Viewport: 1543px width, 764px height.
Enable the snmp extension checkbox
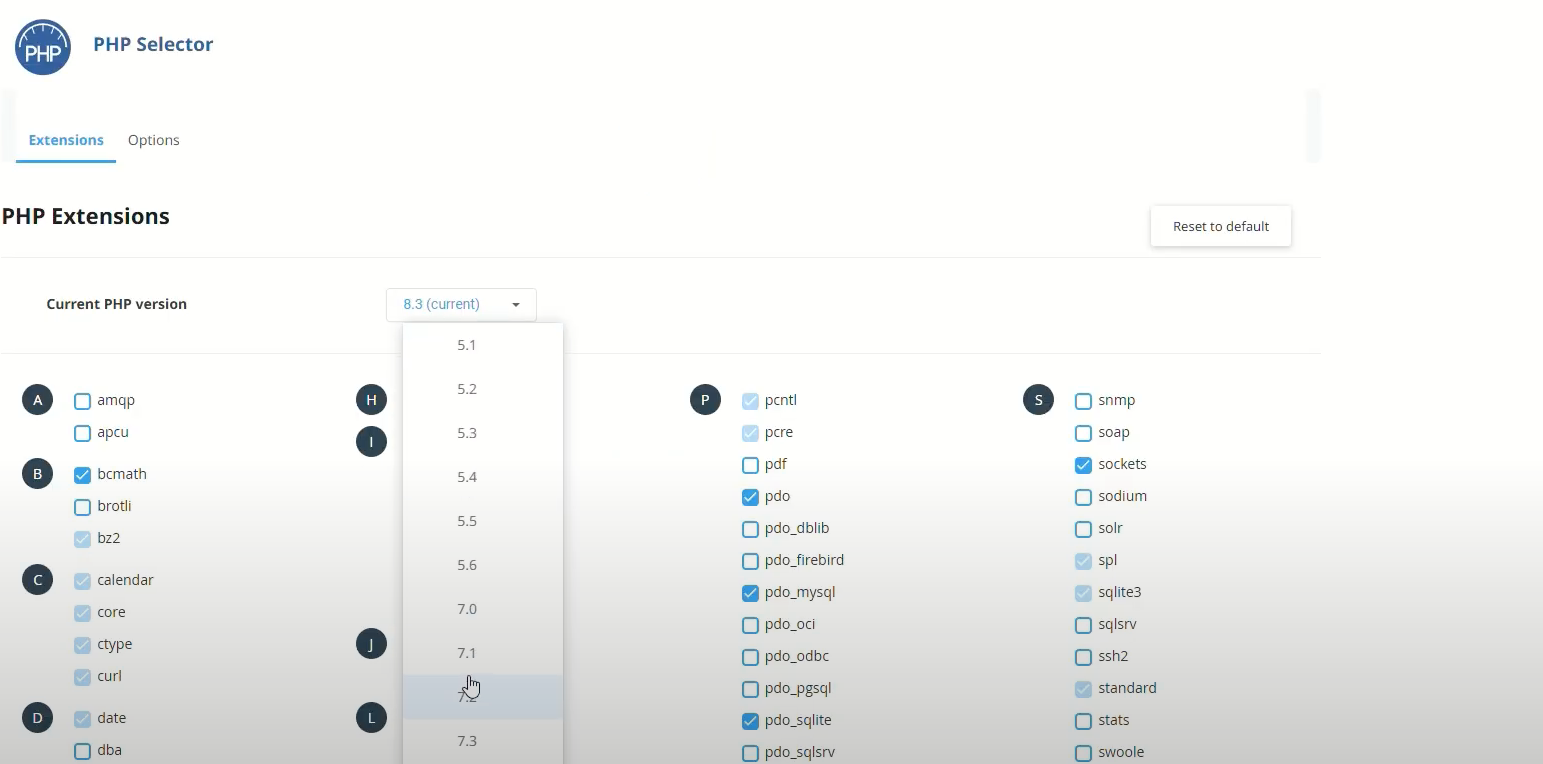tap(1083, 401)
